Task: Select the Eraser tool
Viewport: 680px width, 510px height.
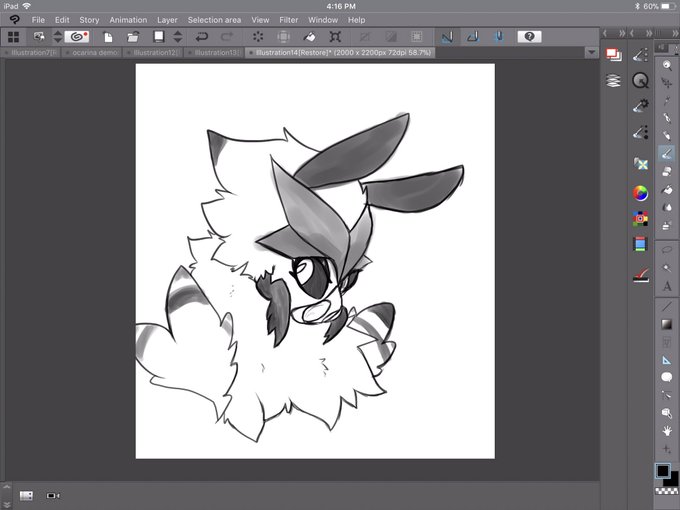Action: 667,172
